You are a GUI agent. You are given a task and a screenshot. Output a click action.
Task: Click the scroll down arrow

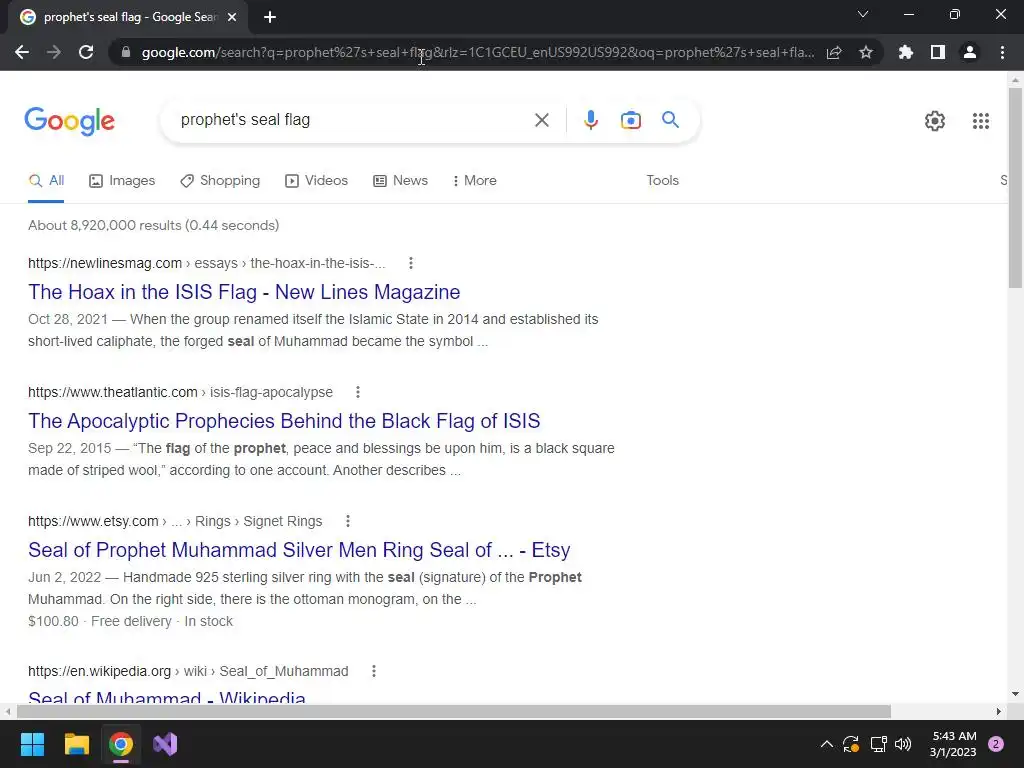click(x=1015, y=694)
